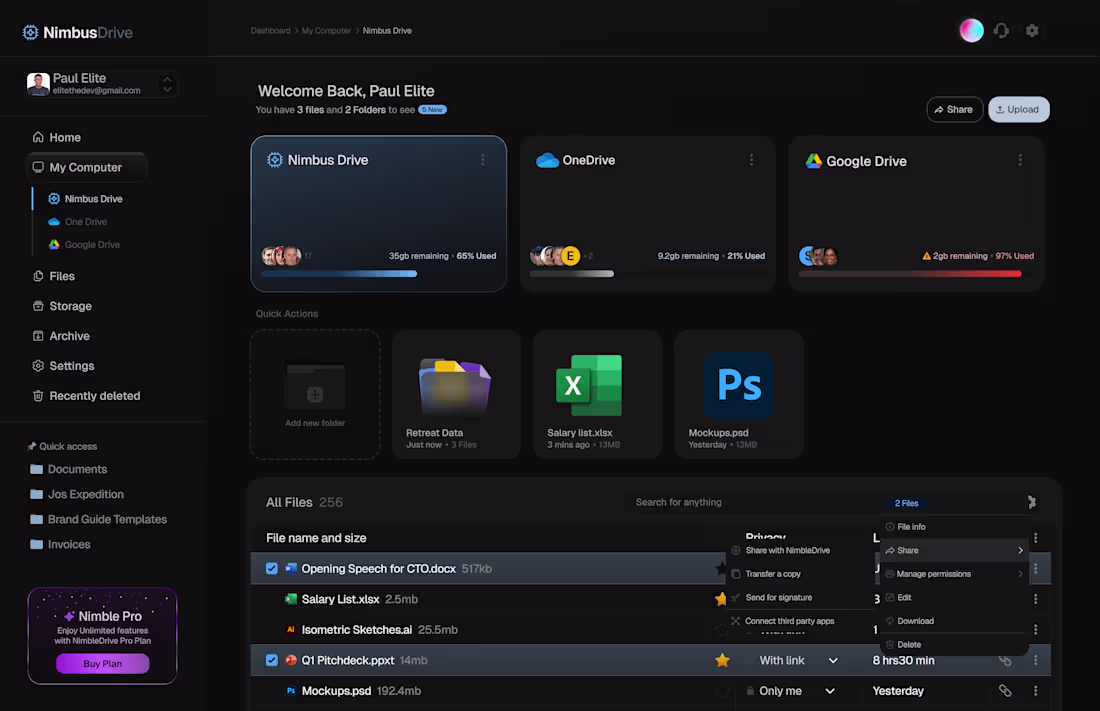Open Files in the sidebar
1100x711 pixels.
pos(53,276)
